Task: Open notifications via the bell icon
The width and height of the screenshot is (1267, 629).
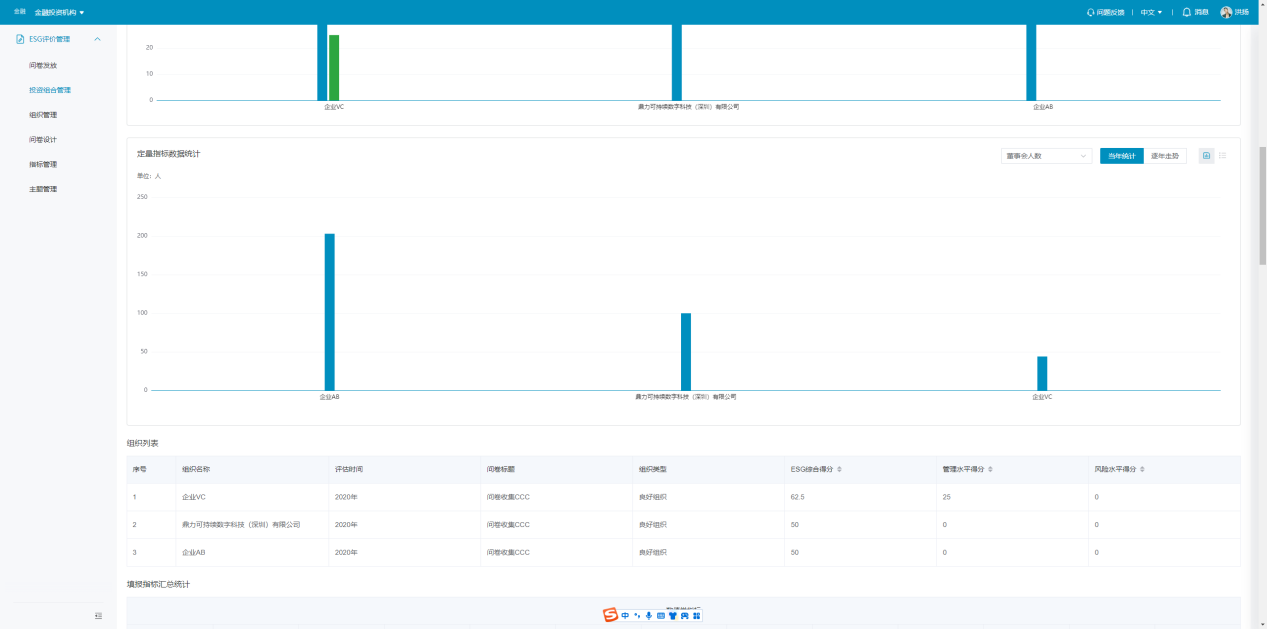Action: point(1186,12)
